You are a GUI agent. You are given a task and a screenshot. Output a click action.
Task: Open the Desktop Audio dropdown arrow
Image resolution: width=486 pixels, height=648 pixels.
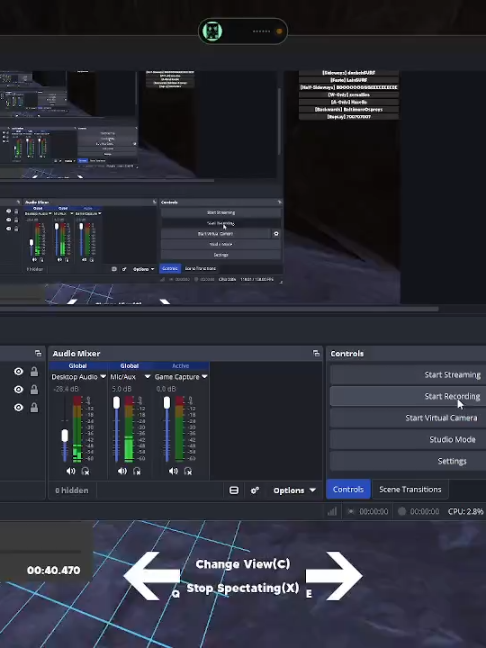point(103,376)
